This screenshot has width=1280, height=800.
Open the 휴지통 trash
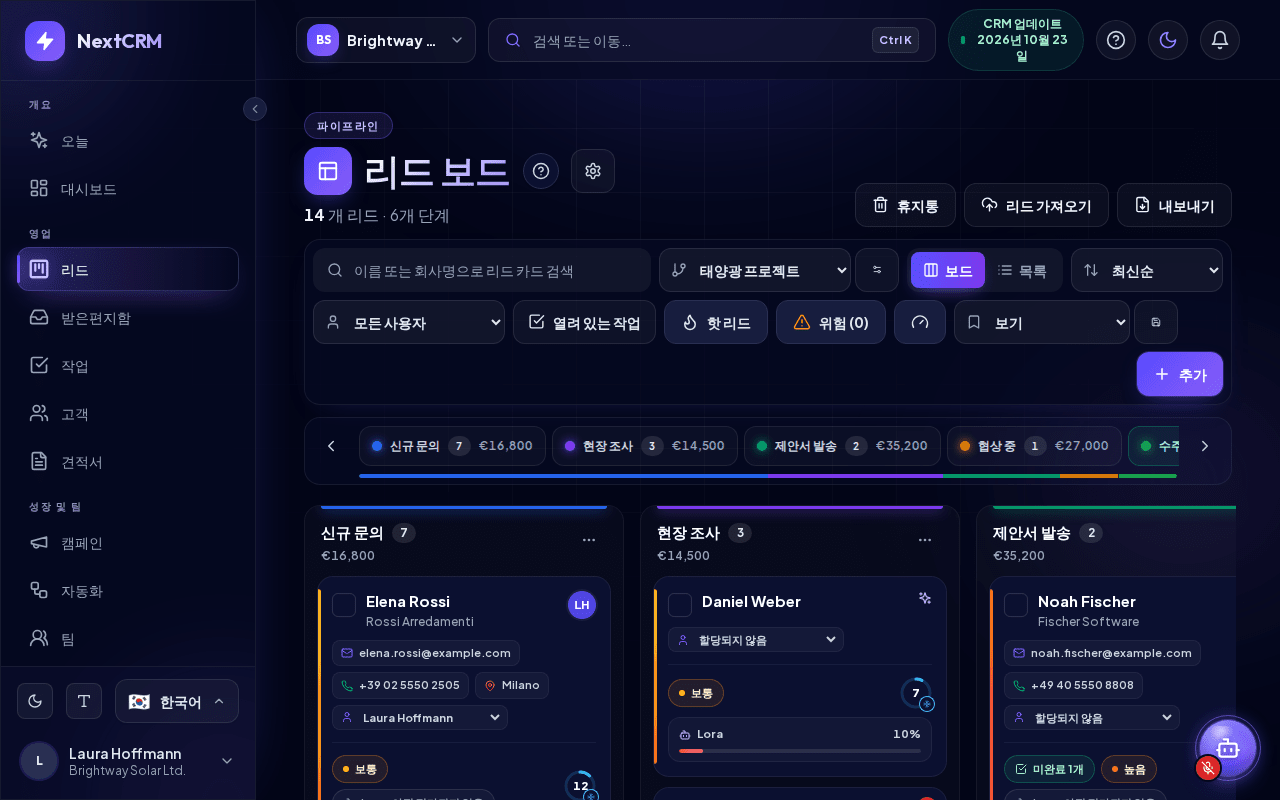pos(905,205)
